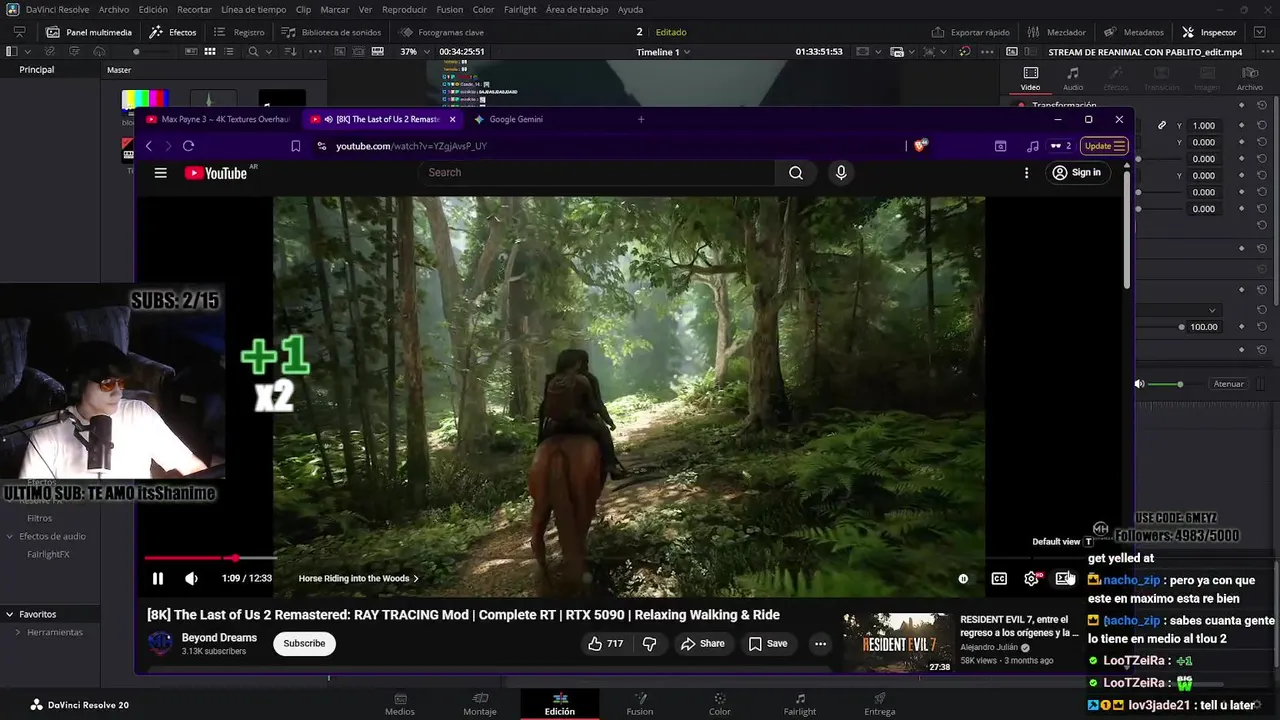Click the Atenuar button in Resolve
The width and height of the screenshot is (1280, 720).
[x=1228, y=384]
